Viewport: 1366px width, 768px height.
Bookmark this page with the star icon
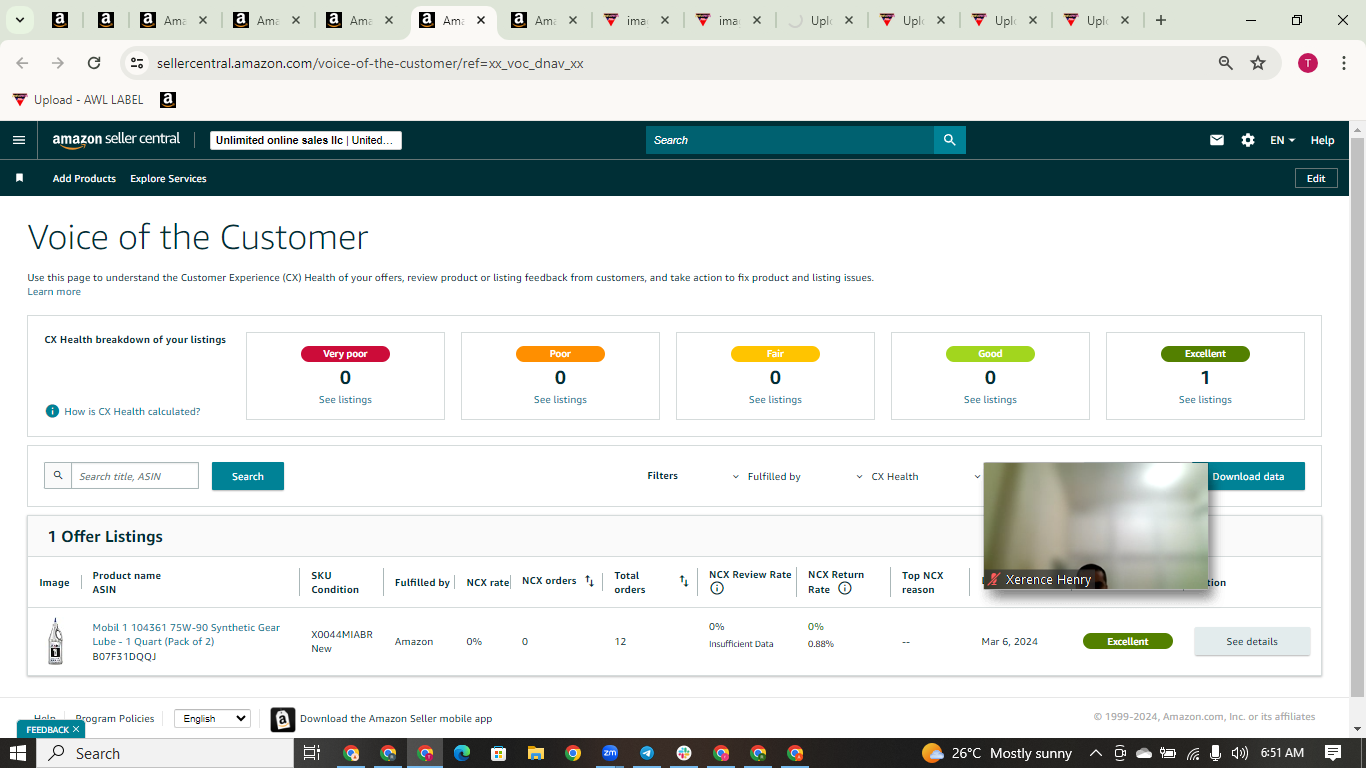point(1258,63)
